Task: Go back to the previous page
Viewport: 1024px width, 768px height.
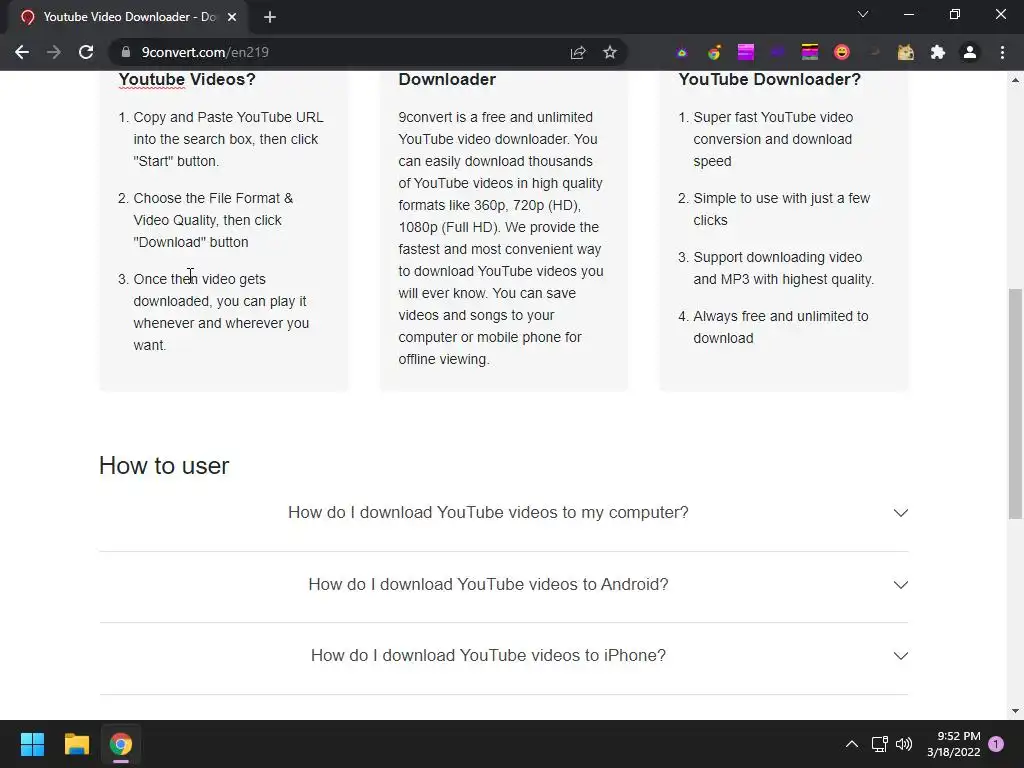Action: pyautogui.click(x=22, y=52)
